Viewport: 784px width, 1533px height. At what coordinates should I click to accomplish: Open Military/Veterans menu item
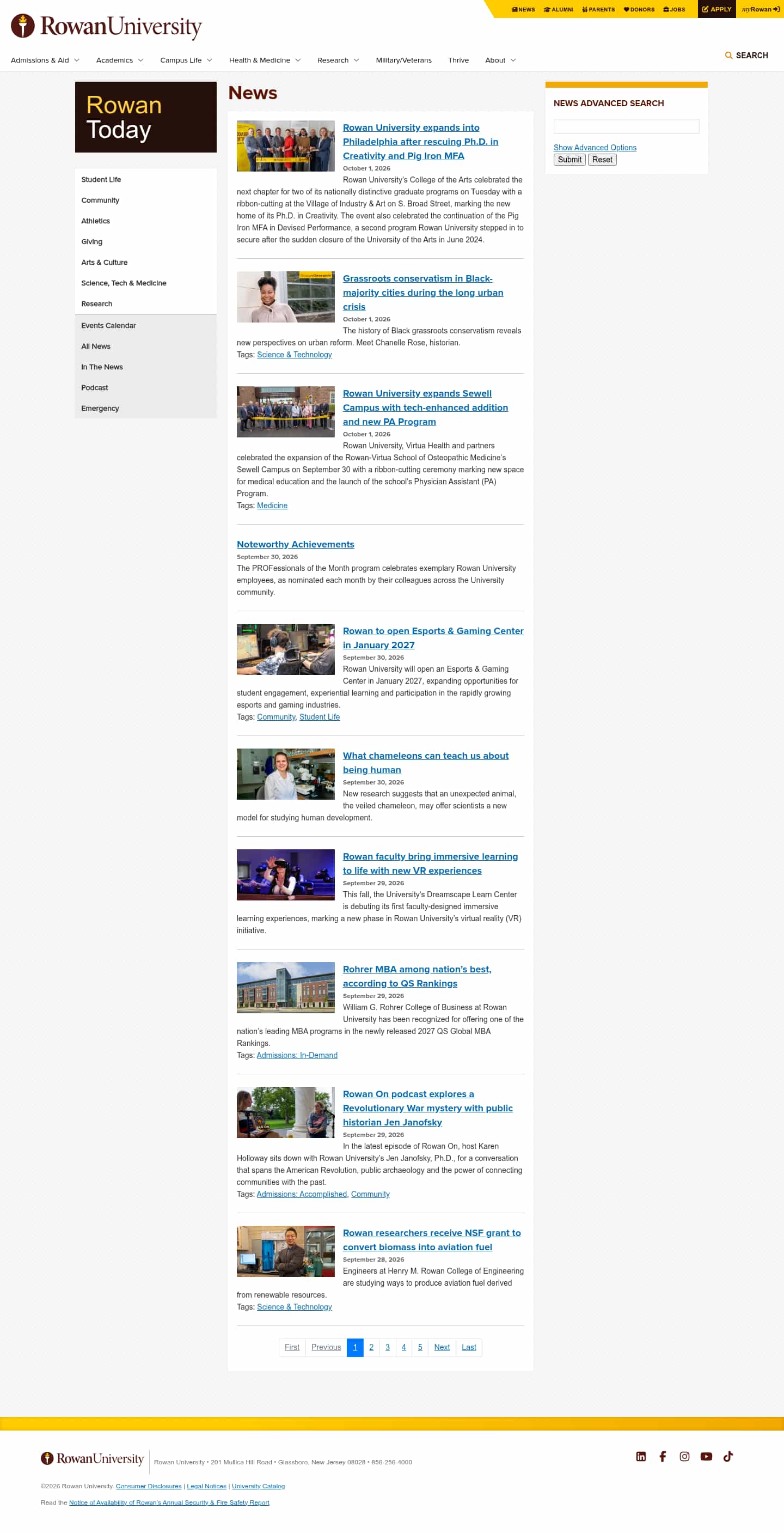coord(403,60)
